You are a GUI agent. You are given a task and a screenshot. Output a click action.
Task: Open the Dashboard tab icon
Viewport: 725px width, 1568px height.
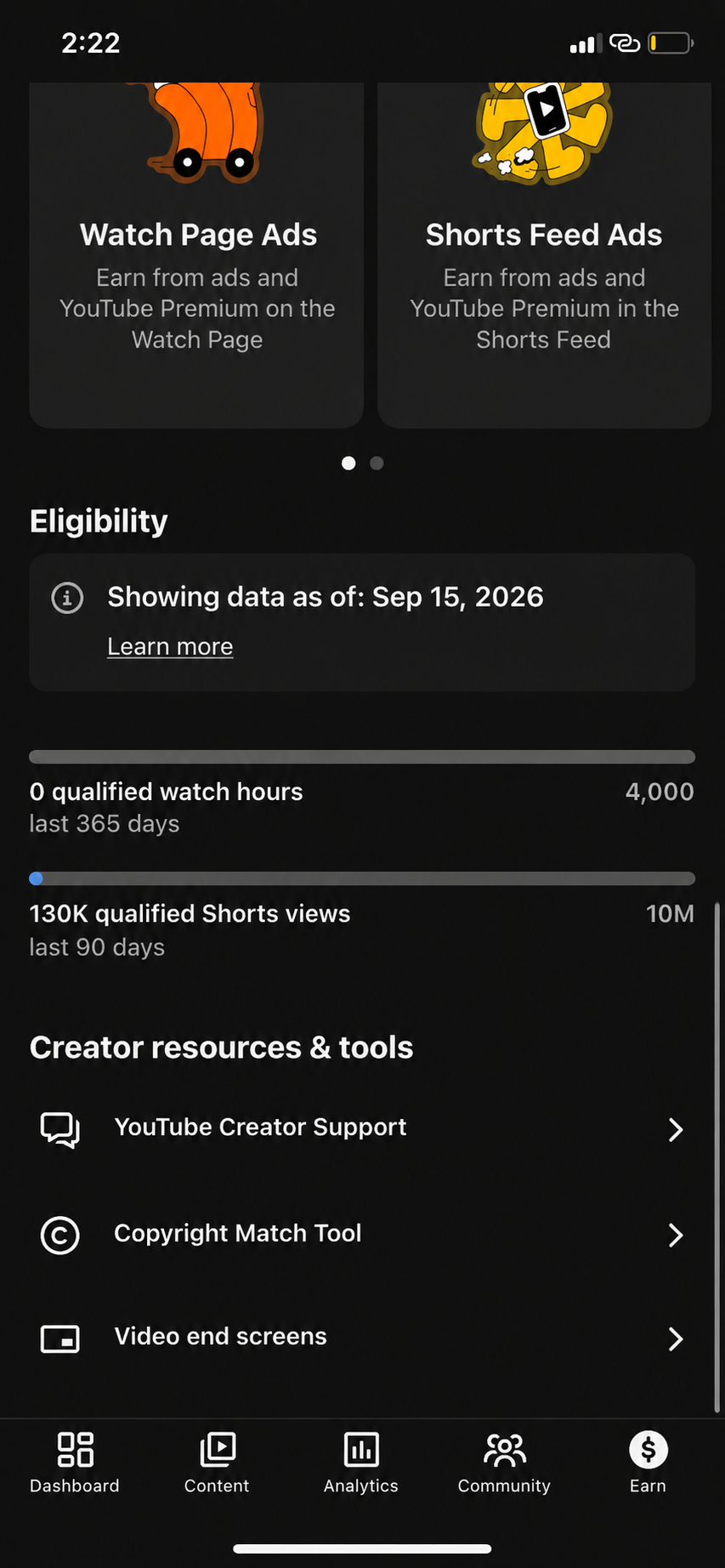75,1450
